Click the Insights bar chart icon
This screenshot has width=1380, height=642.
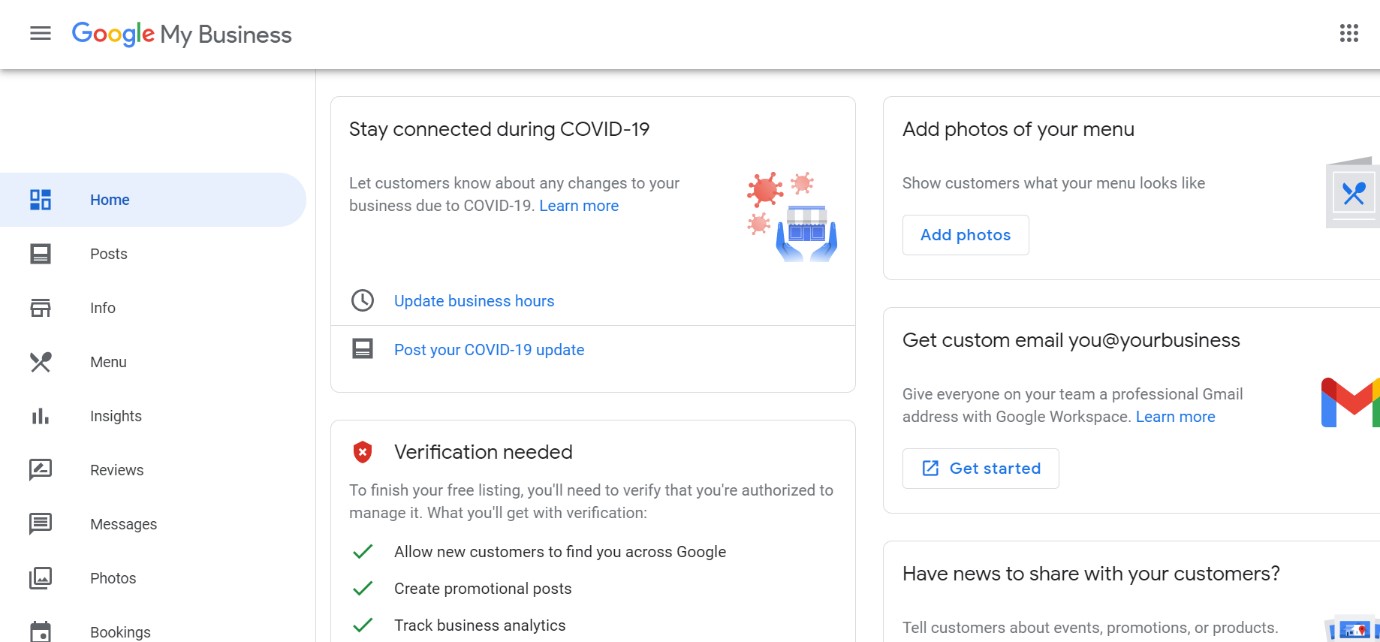pyautogui.click(x=40, y=416)
